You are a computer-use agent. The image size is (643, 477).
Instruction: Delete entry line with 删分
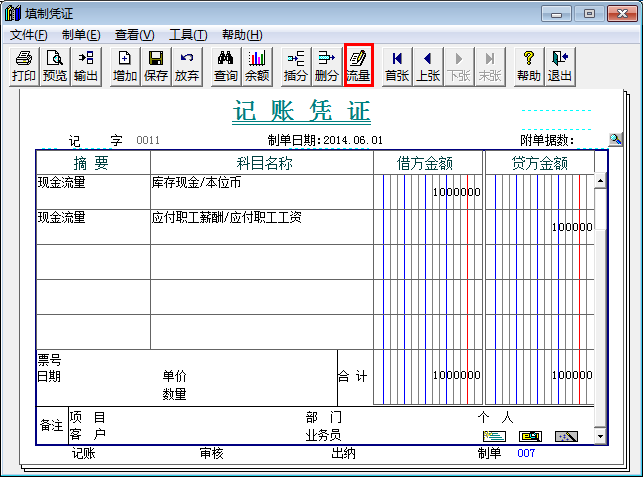click(327, 66)
